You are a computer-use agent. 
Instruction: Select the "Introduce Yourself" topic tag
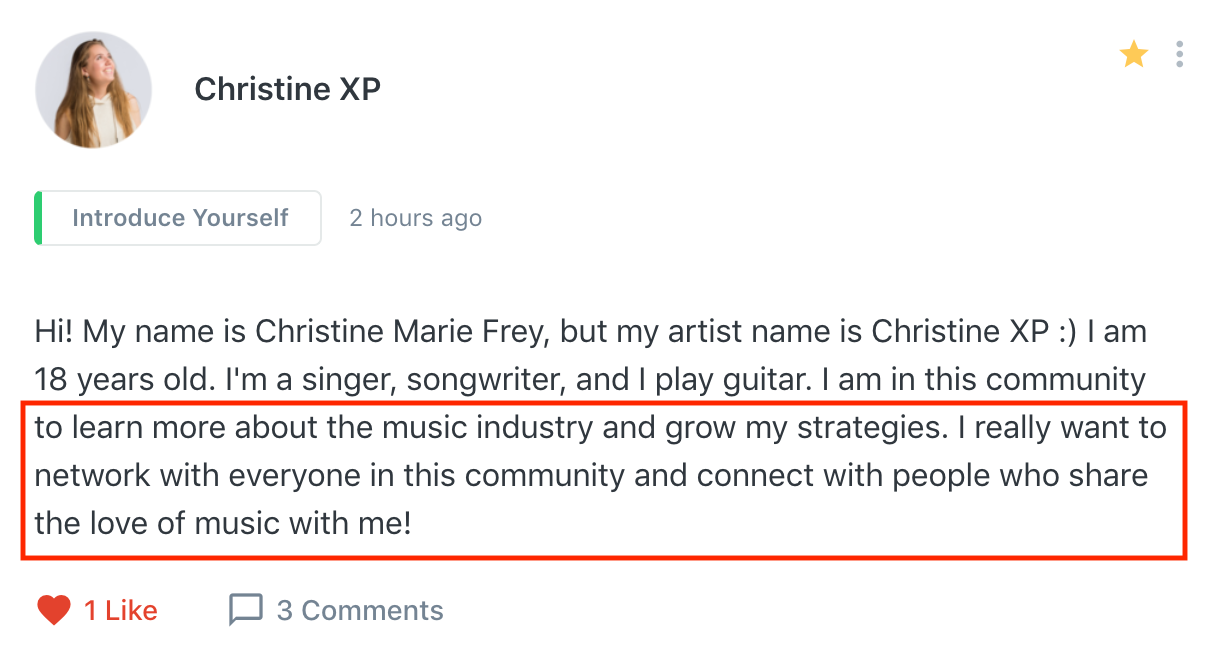click(x=180, y=218)
